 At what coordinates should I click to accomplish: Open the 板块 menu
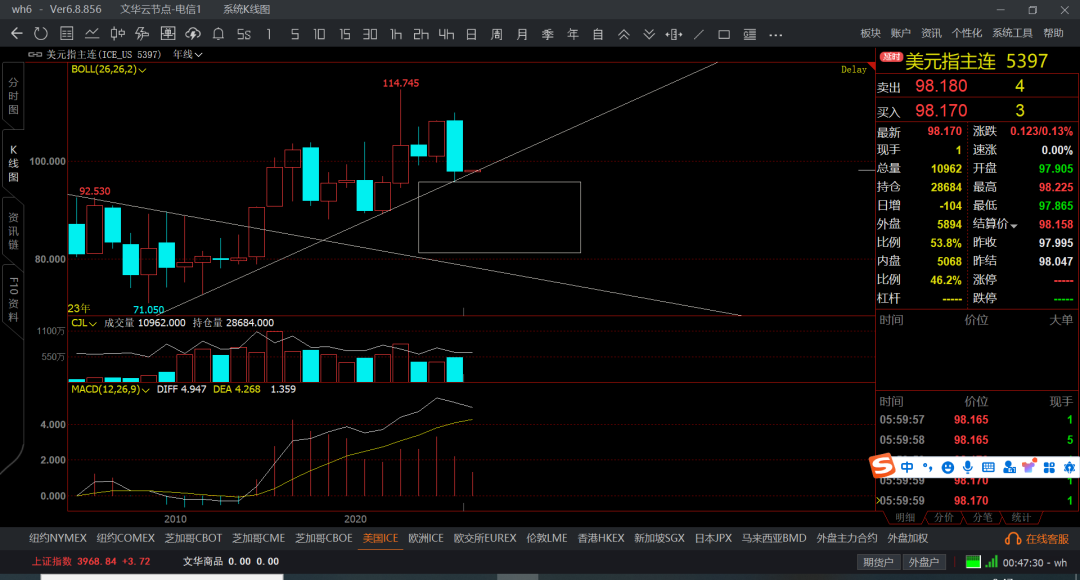pos(871,33)
